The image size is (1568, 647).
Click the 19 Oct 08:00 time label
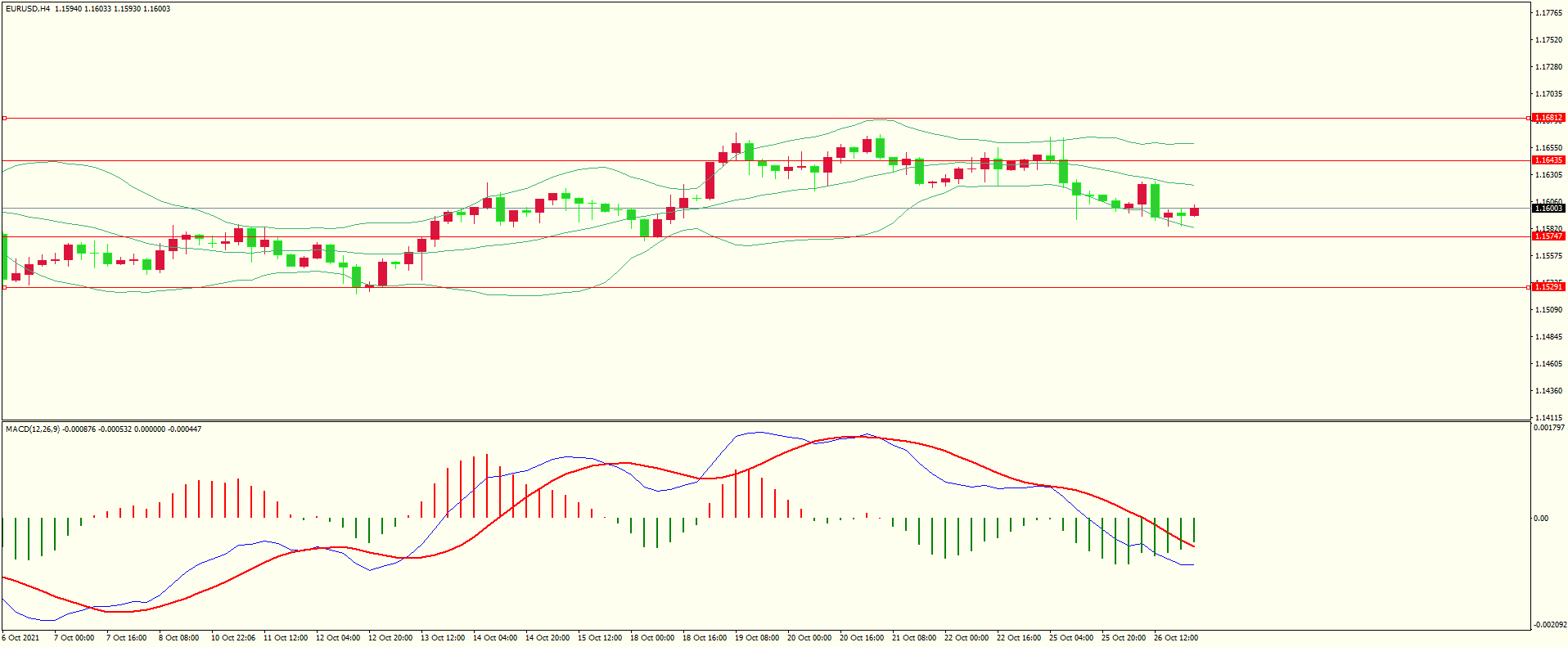(x=757, y=638)
